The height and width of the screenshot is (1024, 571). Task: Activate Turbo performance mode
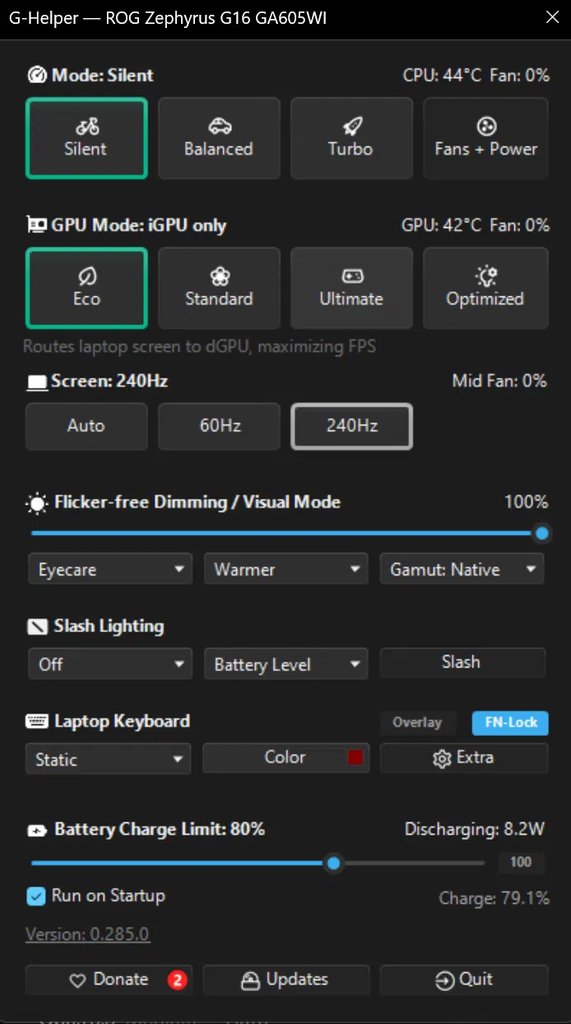click(351, 138)
